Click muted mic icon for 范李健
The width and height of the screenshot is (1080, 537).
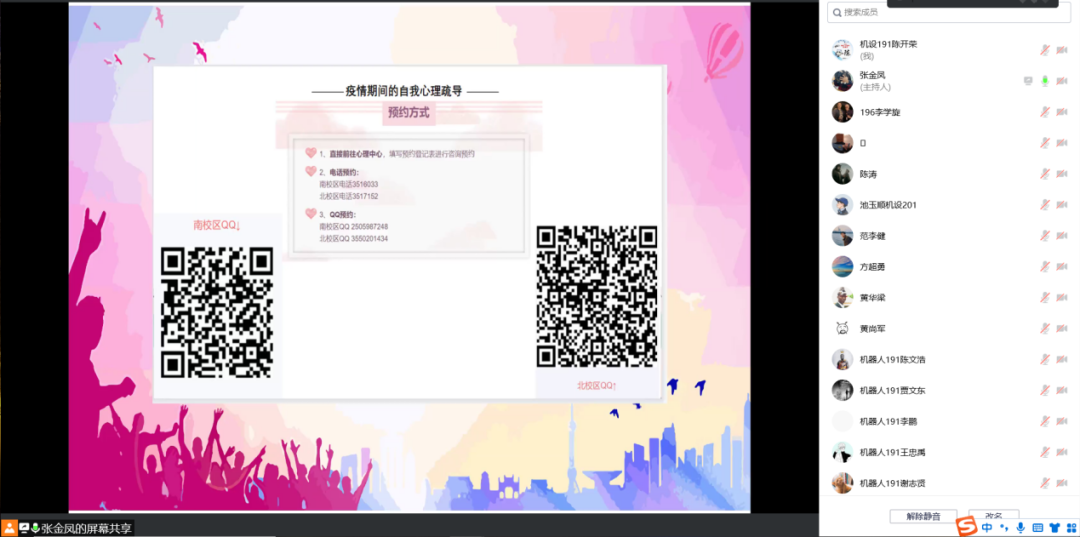tap(1045, 235)
